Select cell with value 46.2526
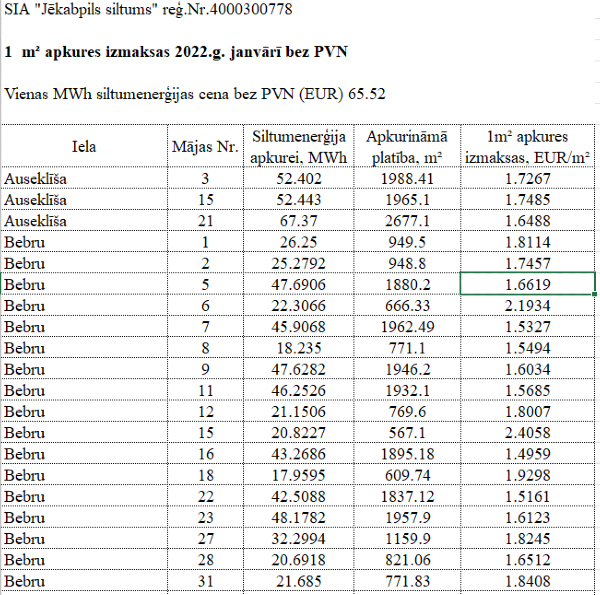Viewport: 600px width, 595px height. point(298,390)
